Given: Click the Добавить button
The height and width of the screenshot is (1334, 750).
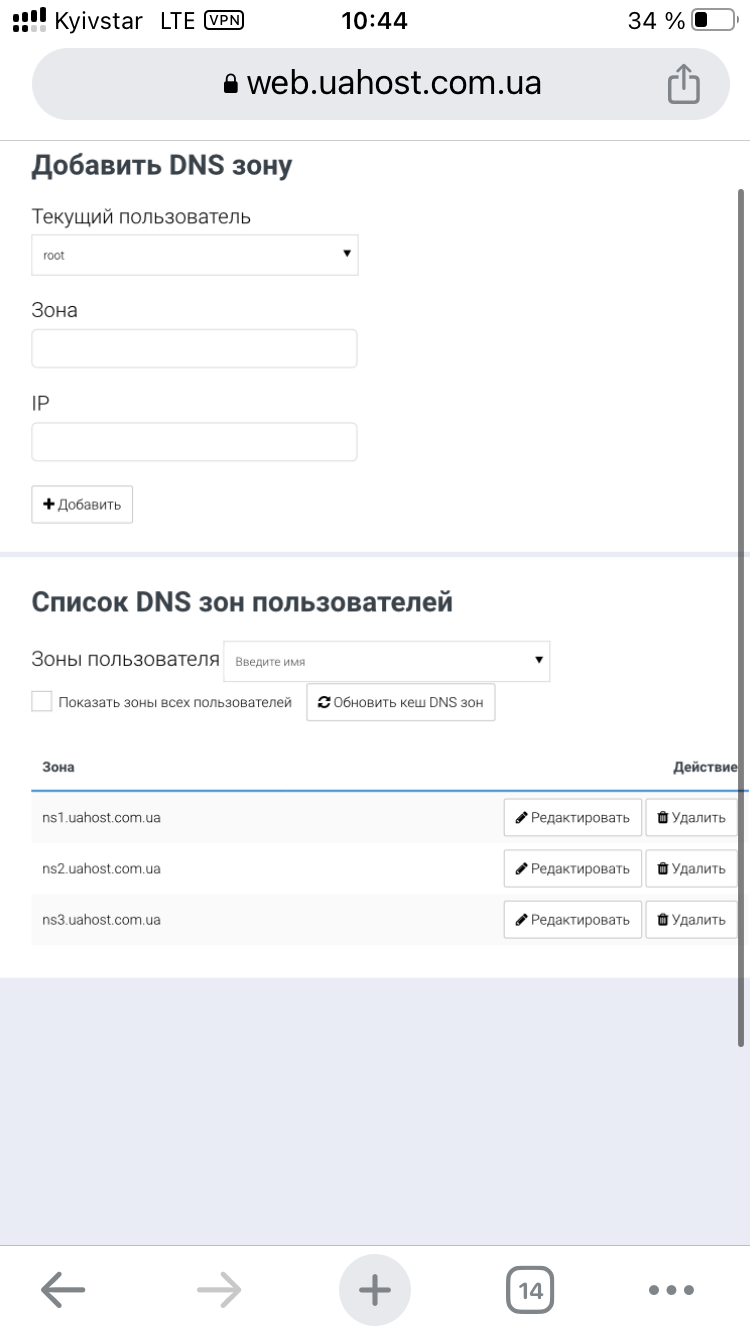Looking at the screenshot, I should click(x=82, y=505).
